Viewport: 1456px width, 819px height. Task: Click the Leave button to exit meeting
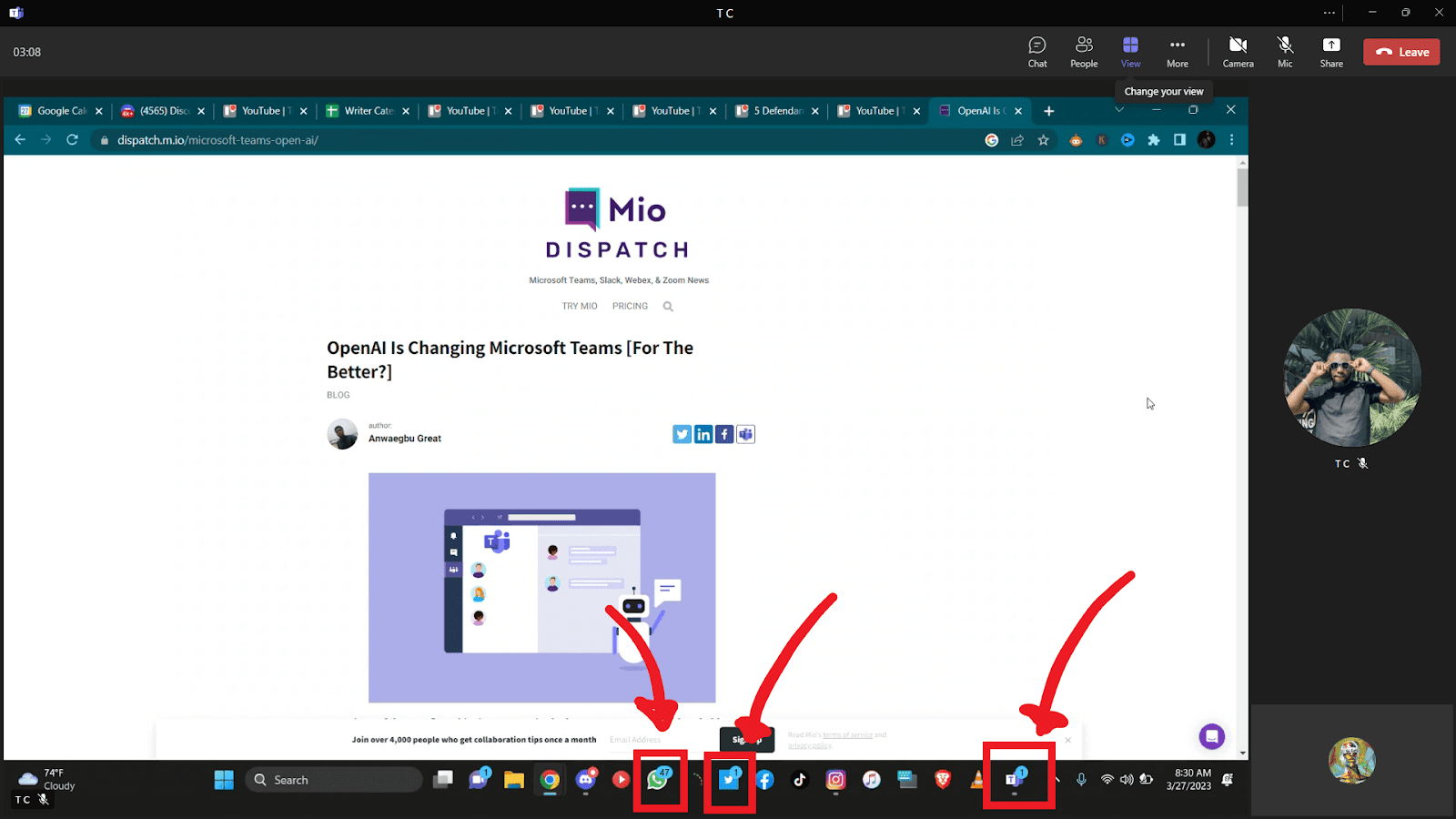click(x=1400, y=52)
